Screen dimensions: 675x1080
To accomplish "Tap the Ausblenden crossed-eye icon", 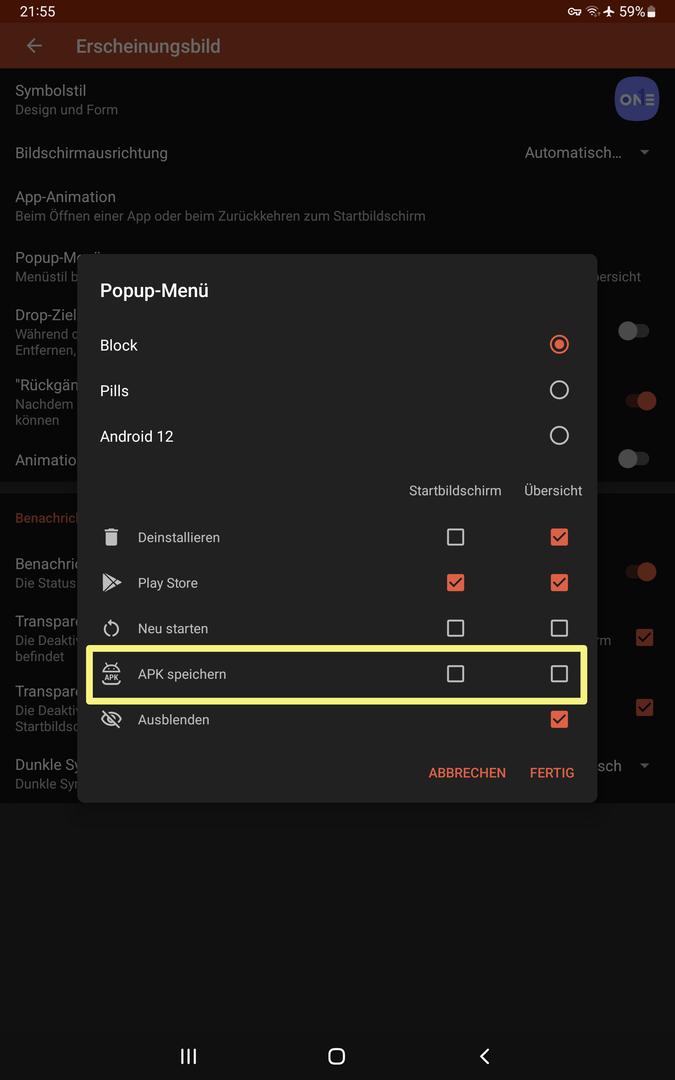I will point(112,720).
